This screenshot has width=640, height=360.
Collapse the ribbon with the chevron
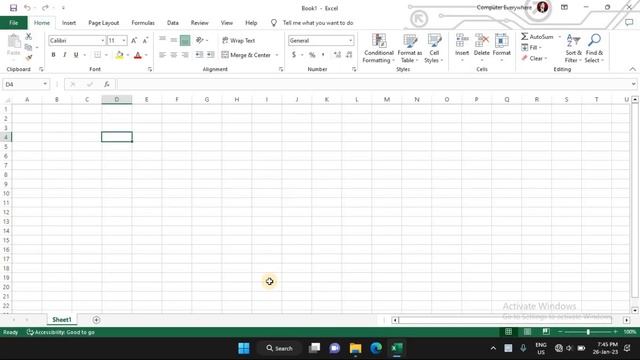point(632,69)
